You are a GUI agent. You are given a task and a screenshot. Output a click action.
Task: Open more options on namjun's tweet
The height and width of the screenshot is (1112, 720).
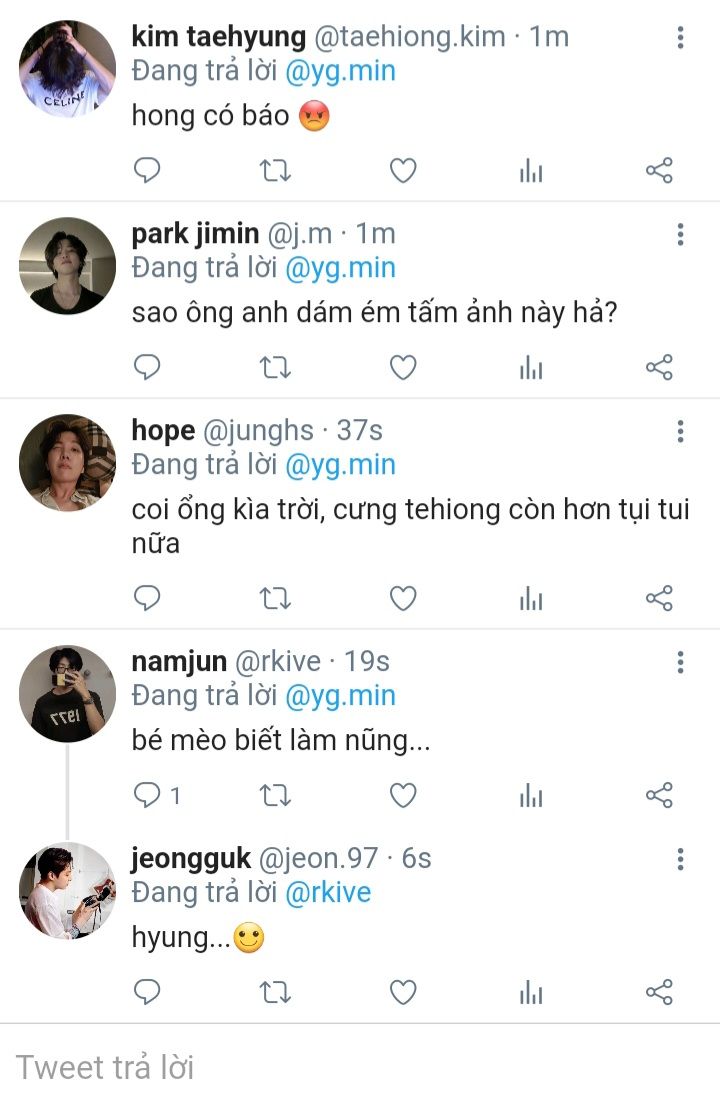click(680, 662)
